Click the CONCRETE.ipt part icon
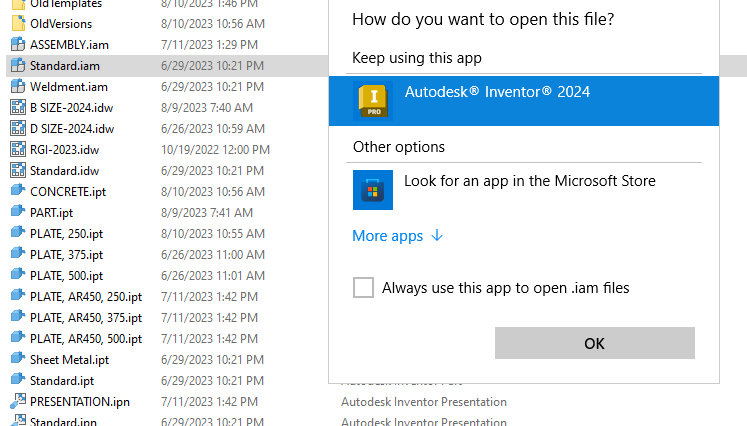Screen dimensions: 747x426 pos(18,191)
